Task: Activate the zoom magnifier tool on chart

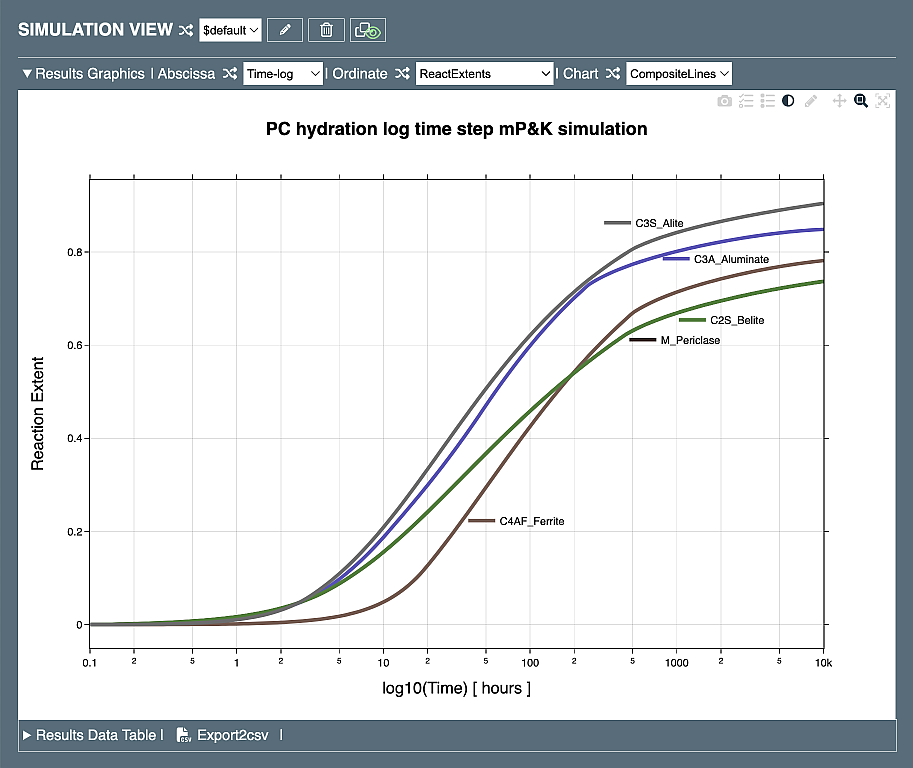Action: 860,101
